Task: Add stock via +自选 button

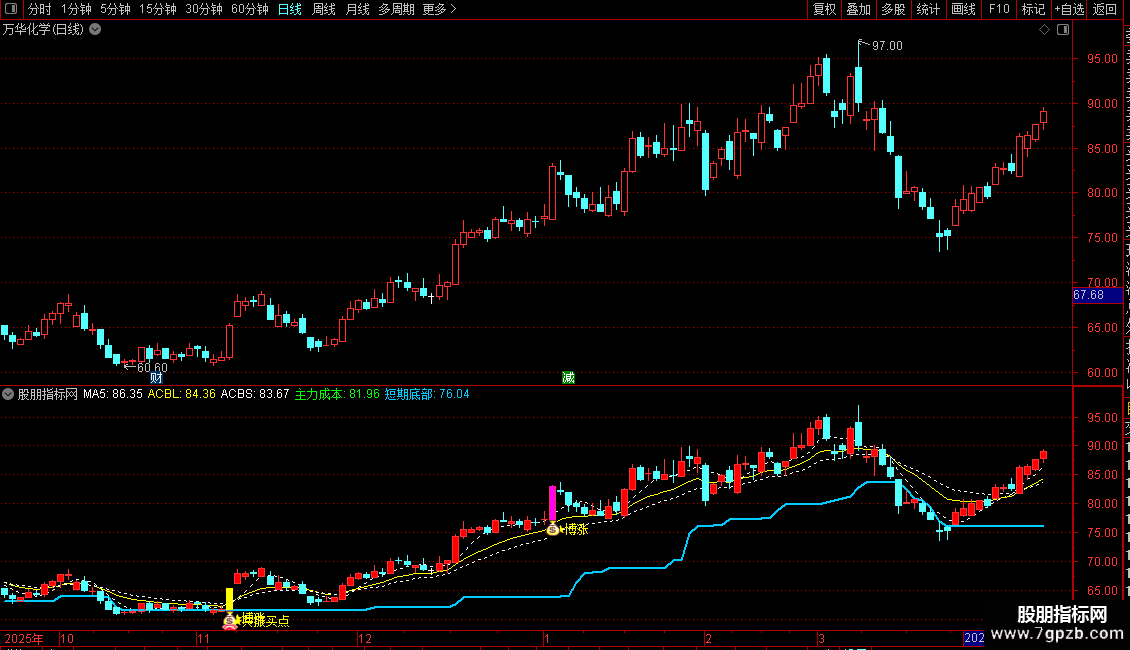Action: click(x=1069, y=9)
